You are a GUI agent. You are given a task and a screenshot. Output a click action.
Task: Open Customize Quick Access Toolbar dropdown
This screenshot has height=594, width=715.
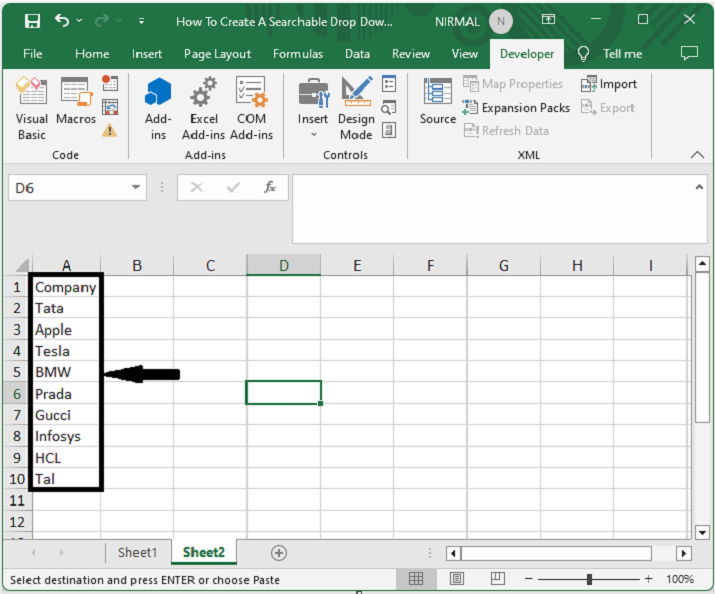[x=141, y=21]
